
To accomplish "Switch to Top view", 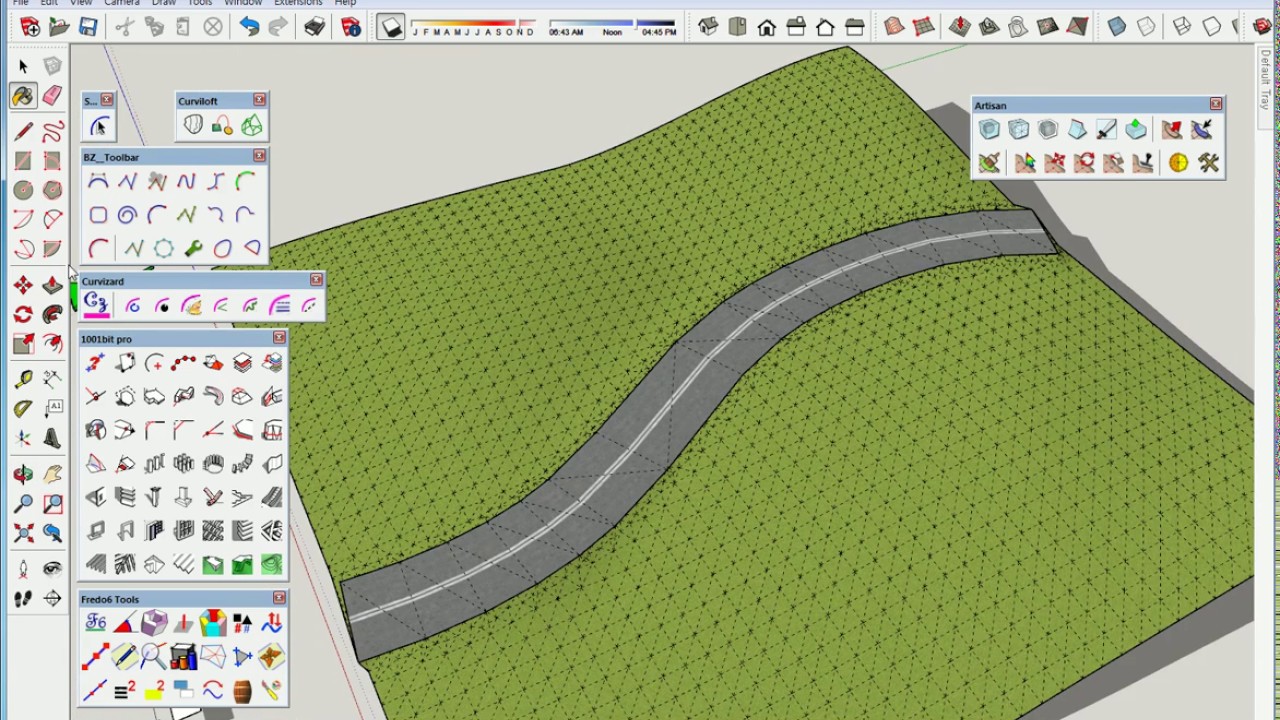I will point(737,27).
